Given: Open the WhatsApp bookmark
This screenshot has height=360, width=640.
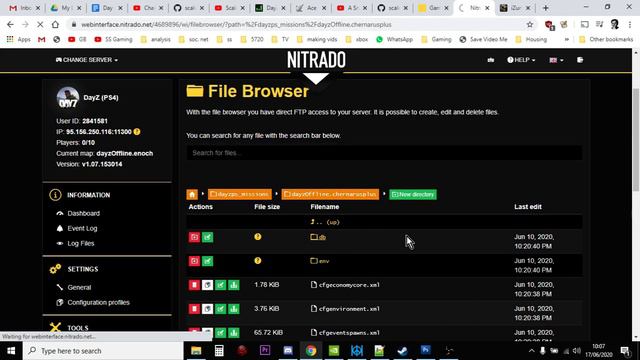Looking at the screenshot, I should pos(394,40).
